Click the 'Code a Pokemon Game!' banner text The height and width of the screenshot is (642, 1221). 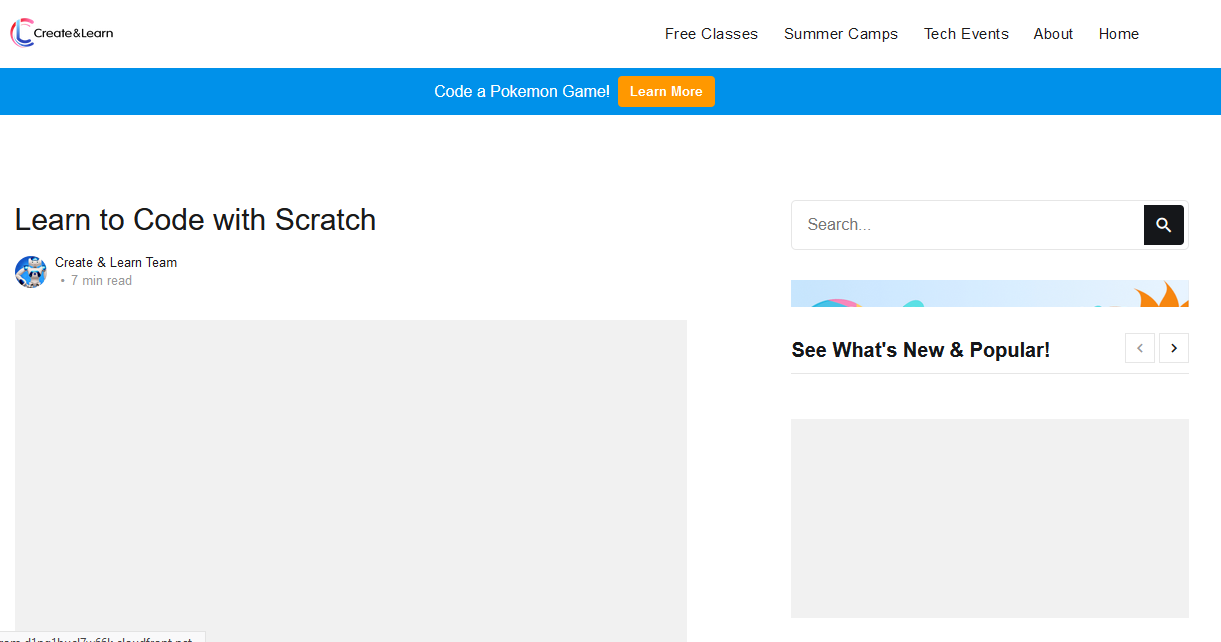click(x=522, y=91)
